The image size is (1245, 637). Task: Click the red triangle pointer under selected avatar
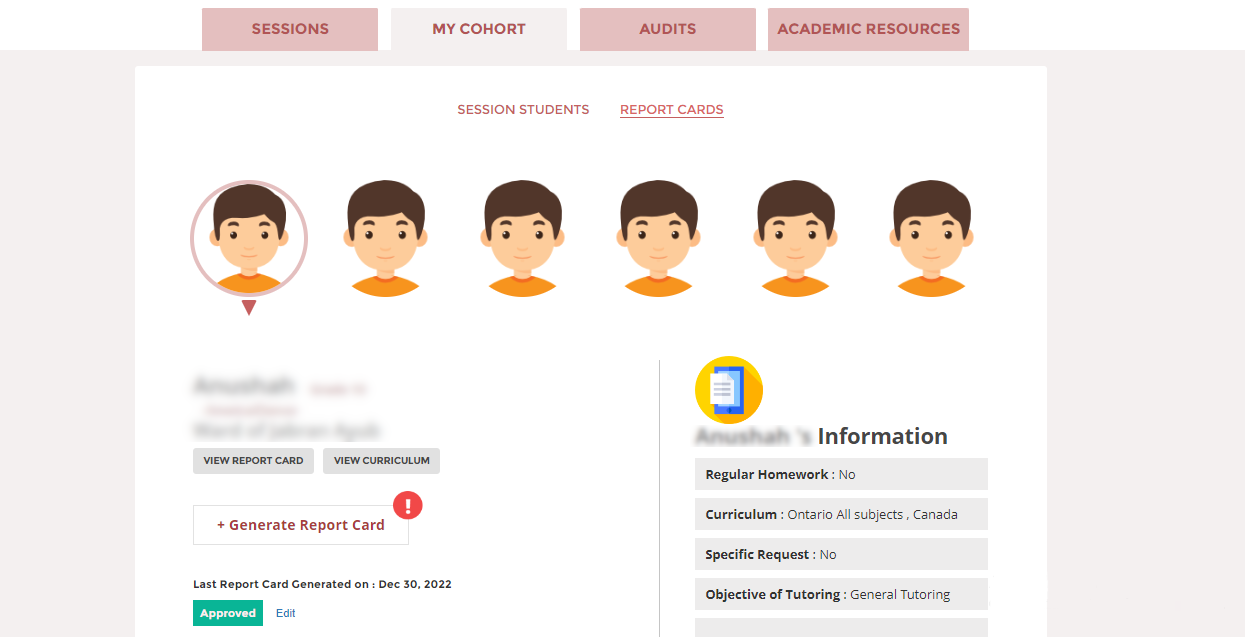pyautogui.click(x=250, y=308)
